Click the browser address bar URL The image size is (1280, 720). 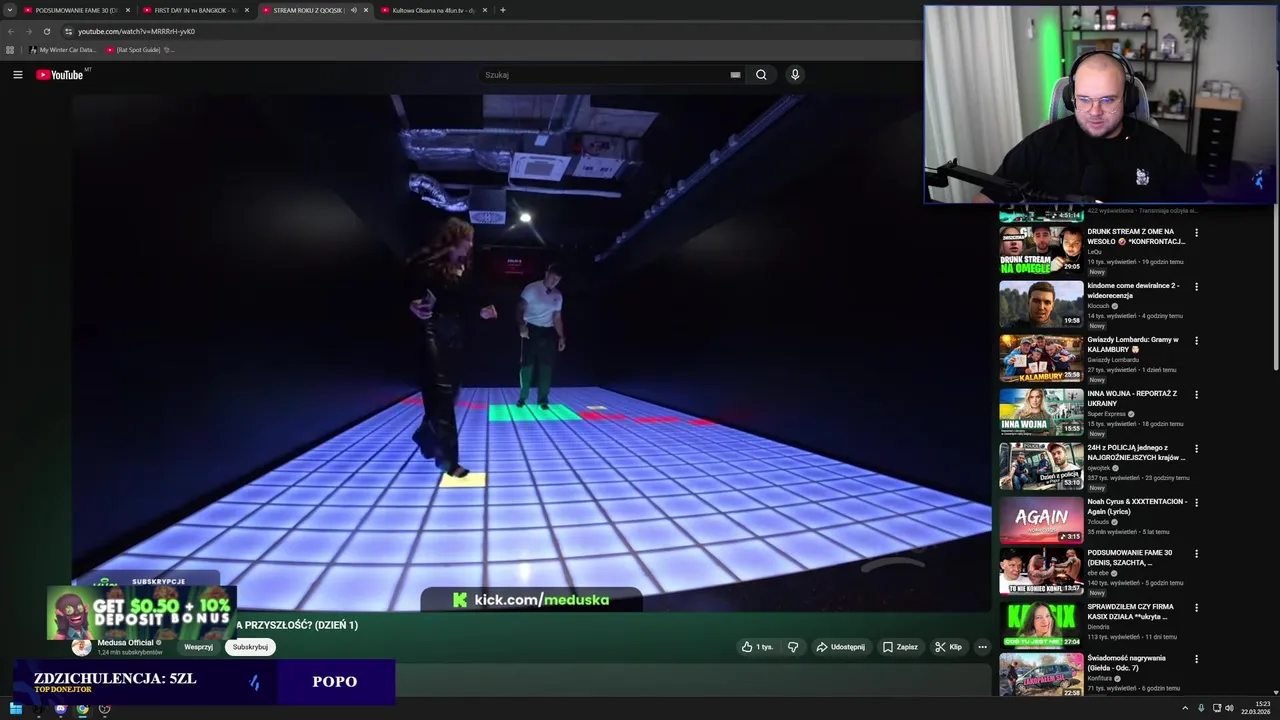tap(137, 31)
